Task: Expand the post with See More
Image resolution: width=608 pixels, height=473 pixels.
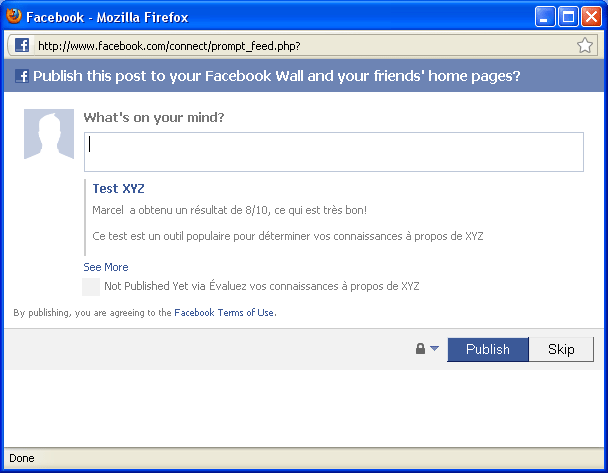Action: (x=106, y=267)
